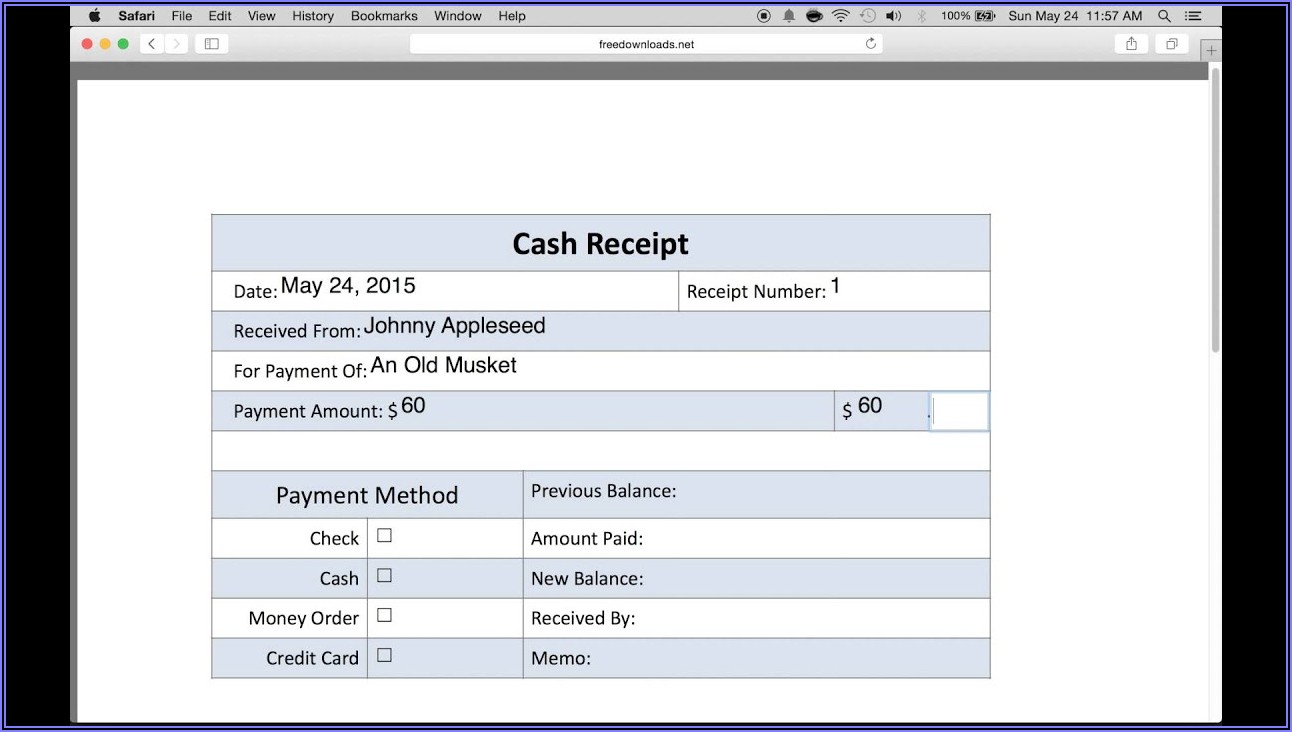Image resolution: width=1292 pixels, height=732 pixels.
Task: Click Safari's back navigation arrow
Action: click(x=152, y=44)
